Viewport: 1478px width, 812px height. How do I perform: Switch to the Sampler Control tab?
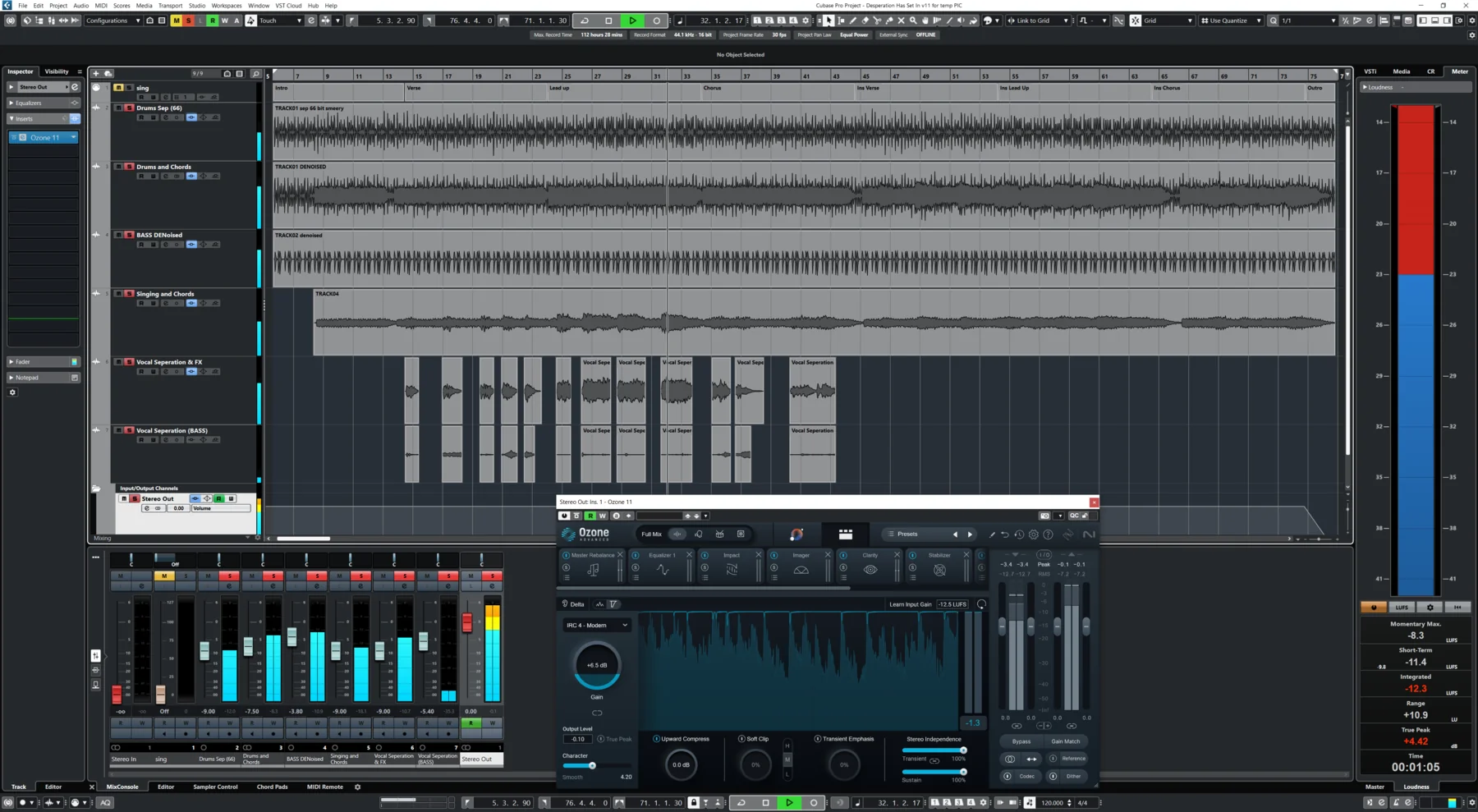215,787
